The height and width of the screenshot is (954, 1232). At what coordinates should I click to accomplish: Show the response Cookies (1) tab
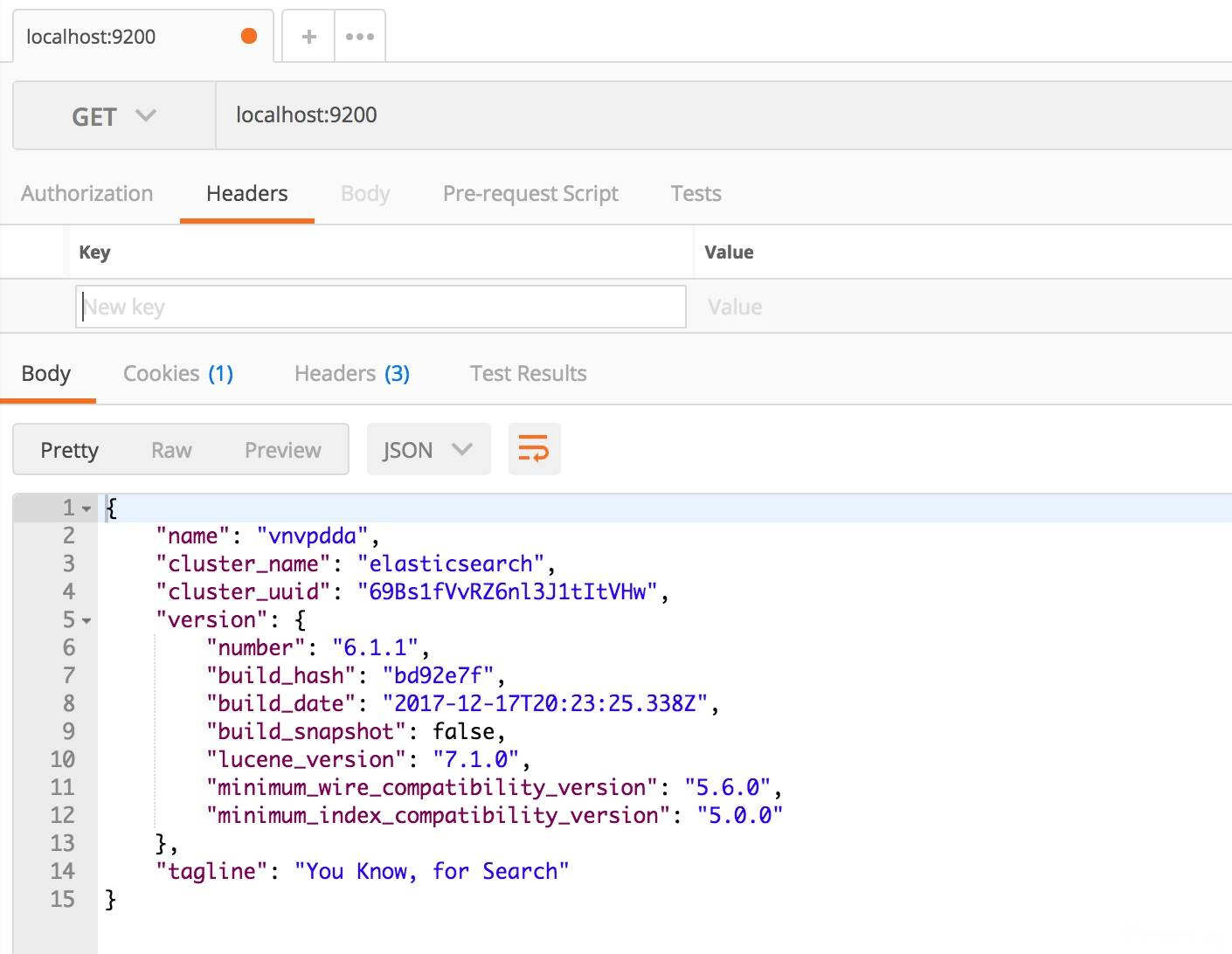click(x=178, y=374)
